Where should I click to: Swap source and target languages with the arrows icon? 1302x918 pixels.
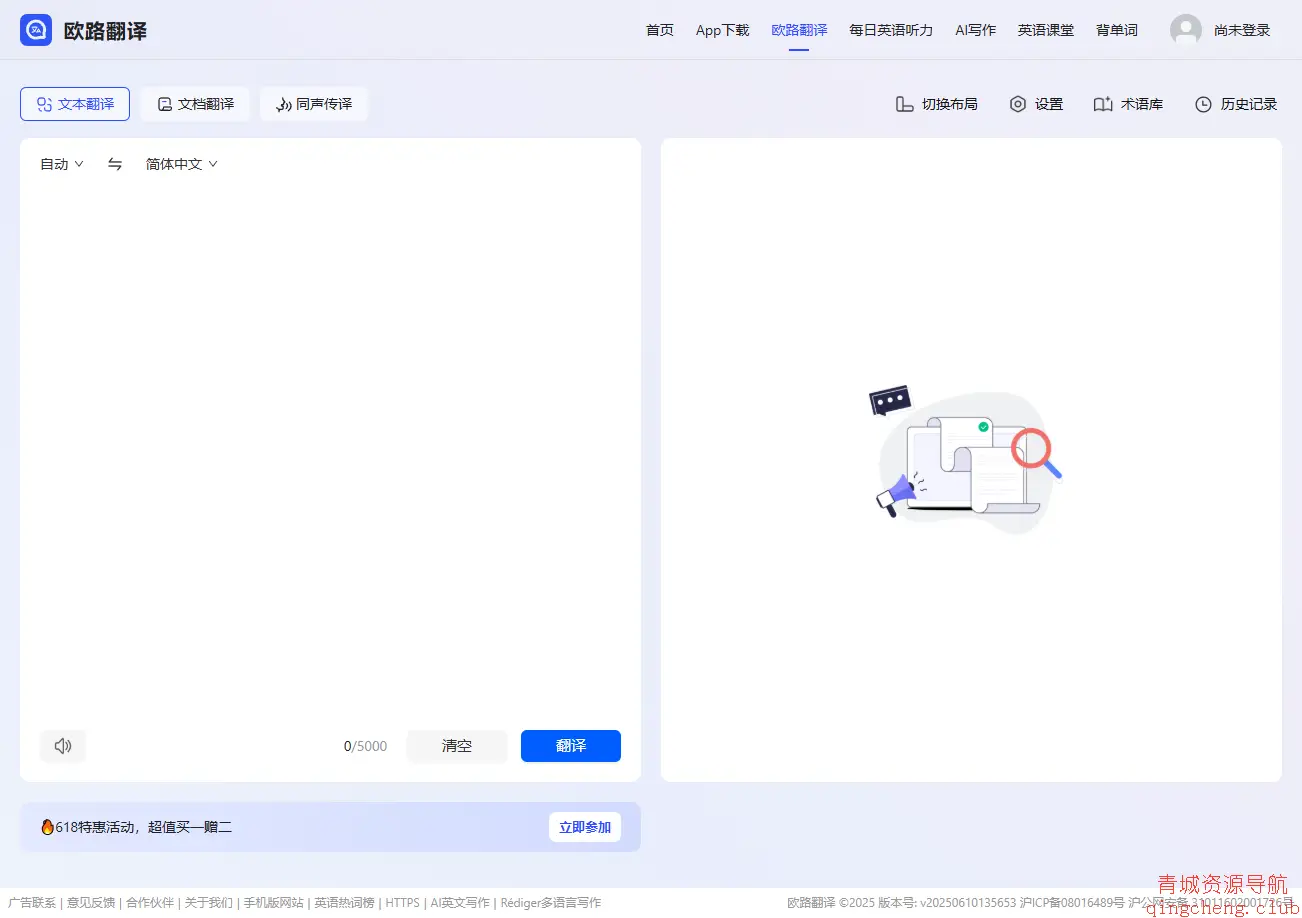pos(114,163)
